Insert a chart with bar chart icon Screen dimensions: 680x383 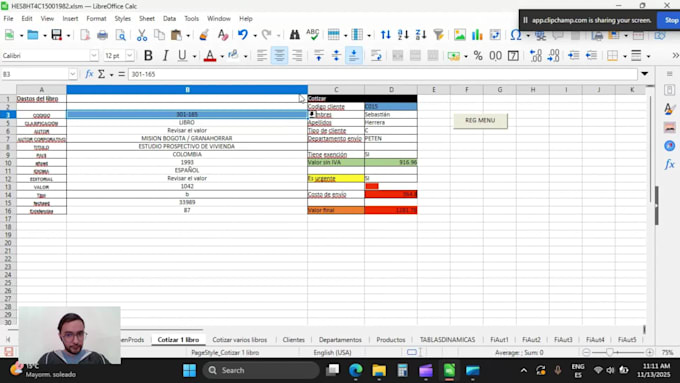pos(477,35)
